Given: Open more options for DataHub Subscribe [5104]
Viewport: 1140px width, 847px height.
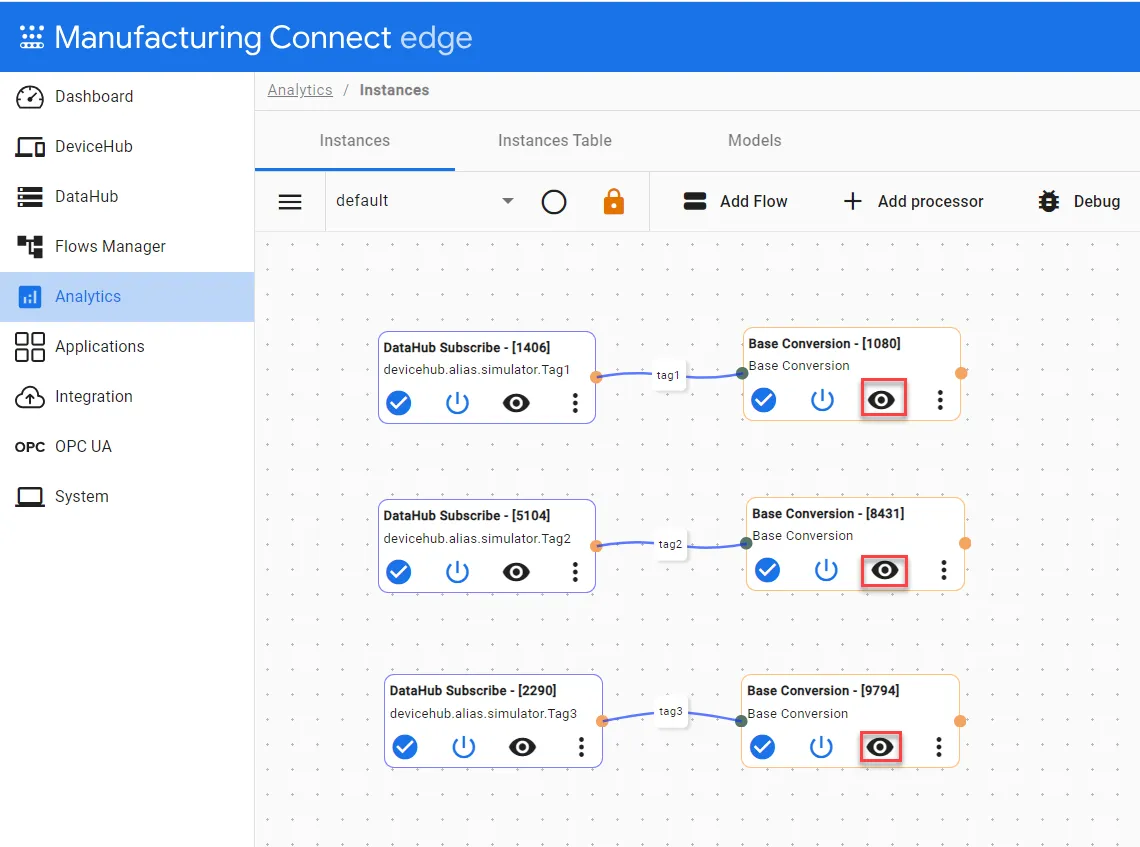Looking at the screenshot, I should pos(575,572).
